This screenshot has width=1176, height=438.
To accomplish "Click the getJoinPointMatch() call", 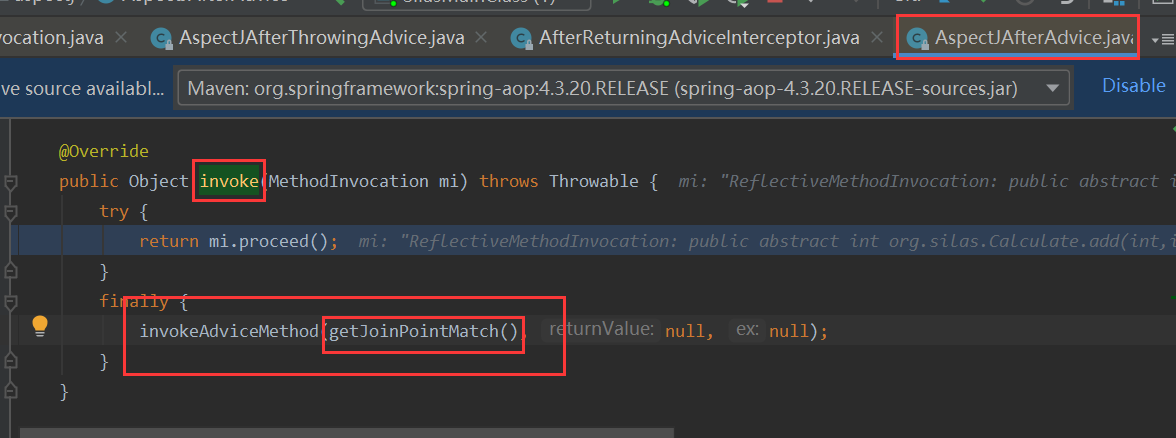I will [x=424, y=331].
